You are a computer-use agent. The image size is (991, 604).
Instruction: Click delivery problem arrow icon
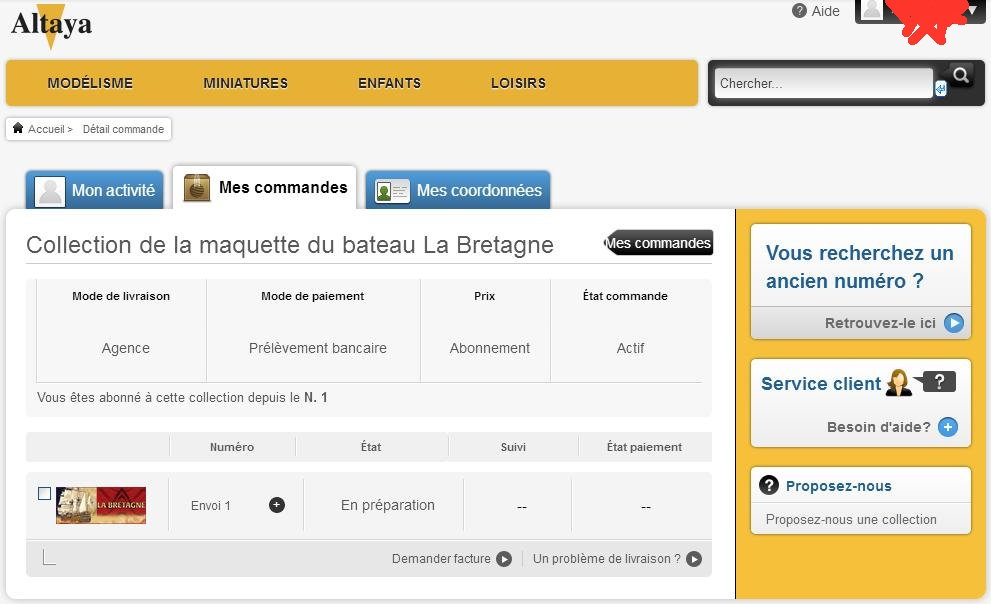(x=694, y=559)
